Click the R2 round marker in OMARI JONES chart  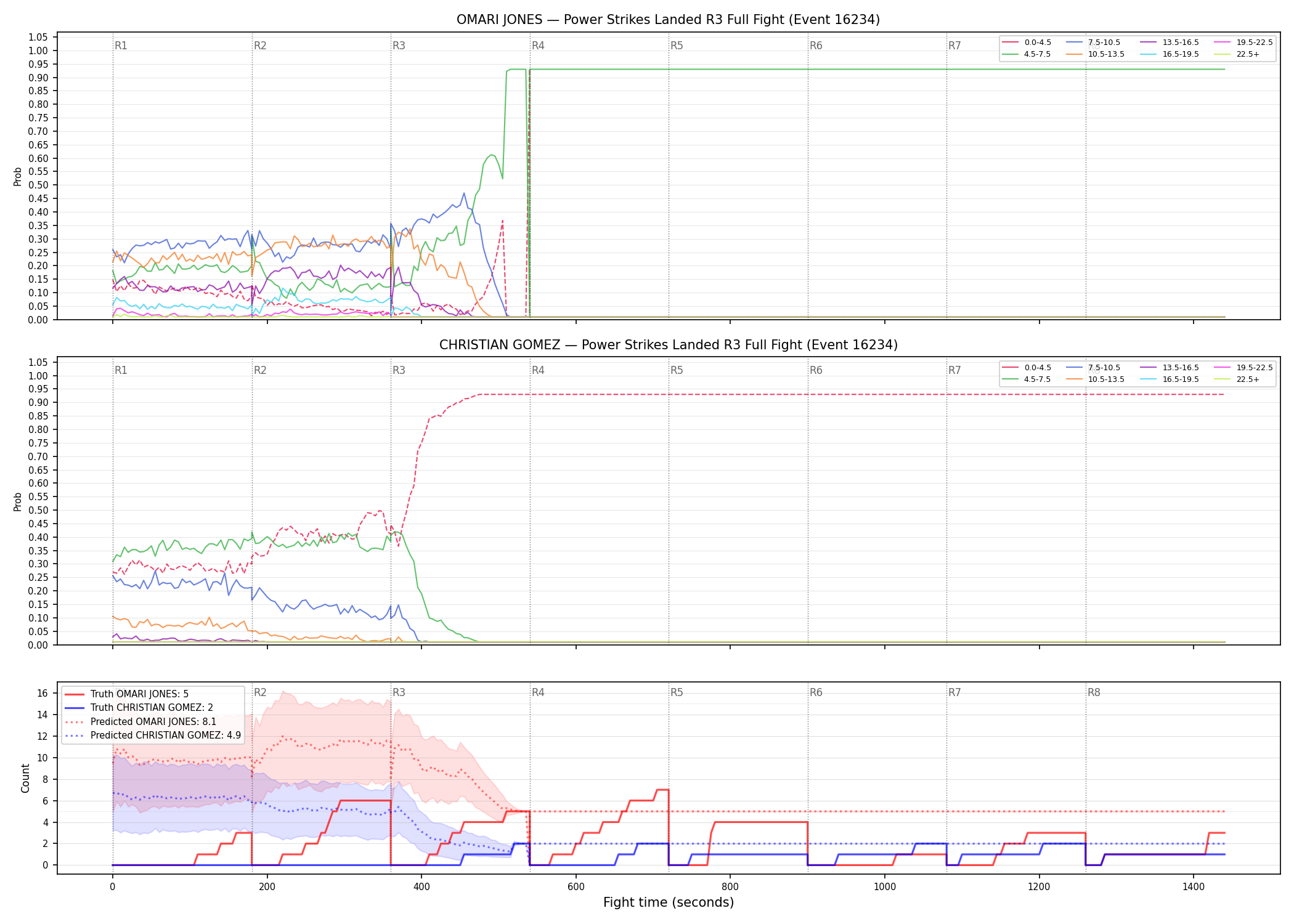260,46
